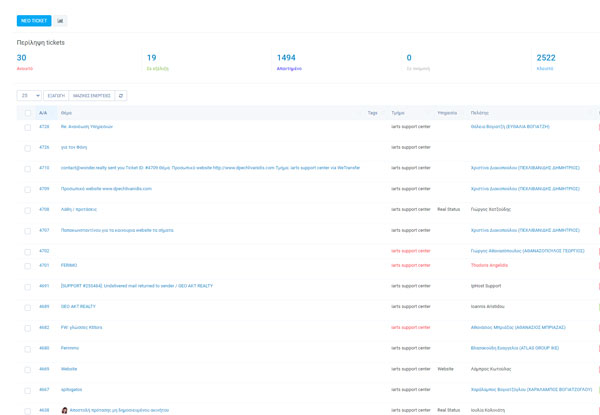Image resolution: width=600 pixels, height=415 pixels.
Task: Open the spitogatos ticket subject
Action: [x=72, y=390]
